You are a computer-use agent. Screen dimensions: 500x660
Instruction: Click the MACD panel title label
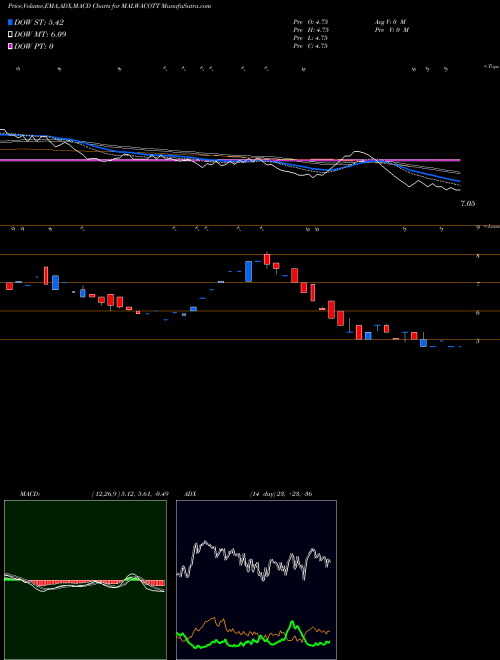(30, 494)
